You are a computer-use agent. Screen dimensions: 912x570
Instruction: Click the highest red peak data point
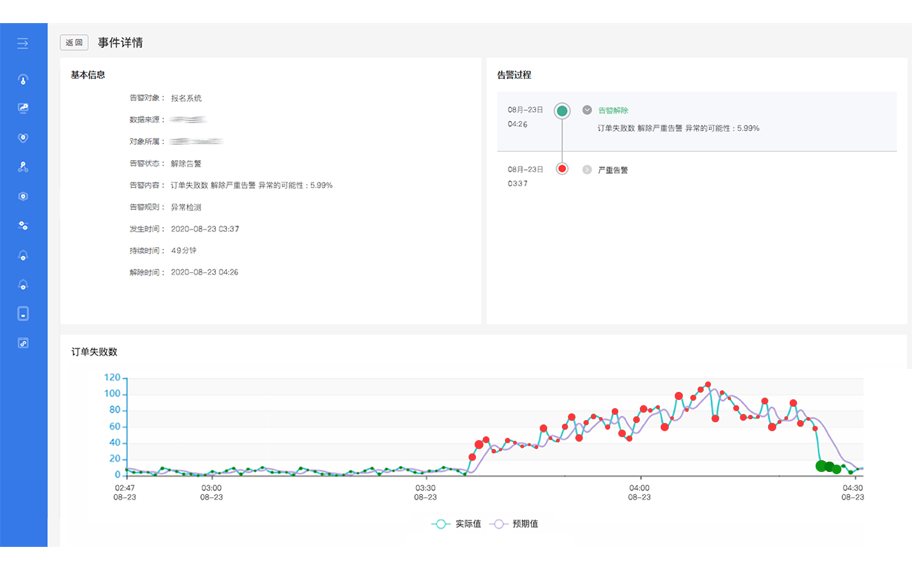708,385
